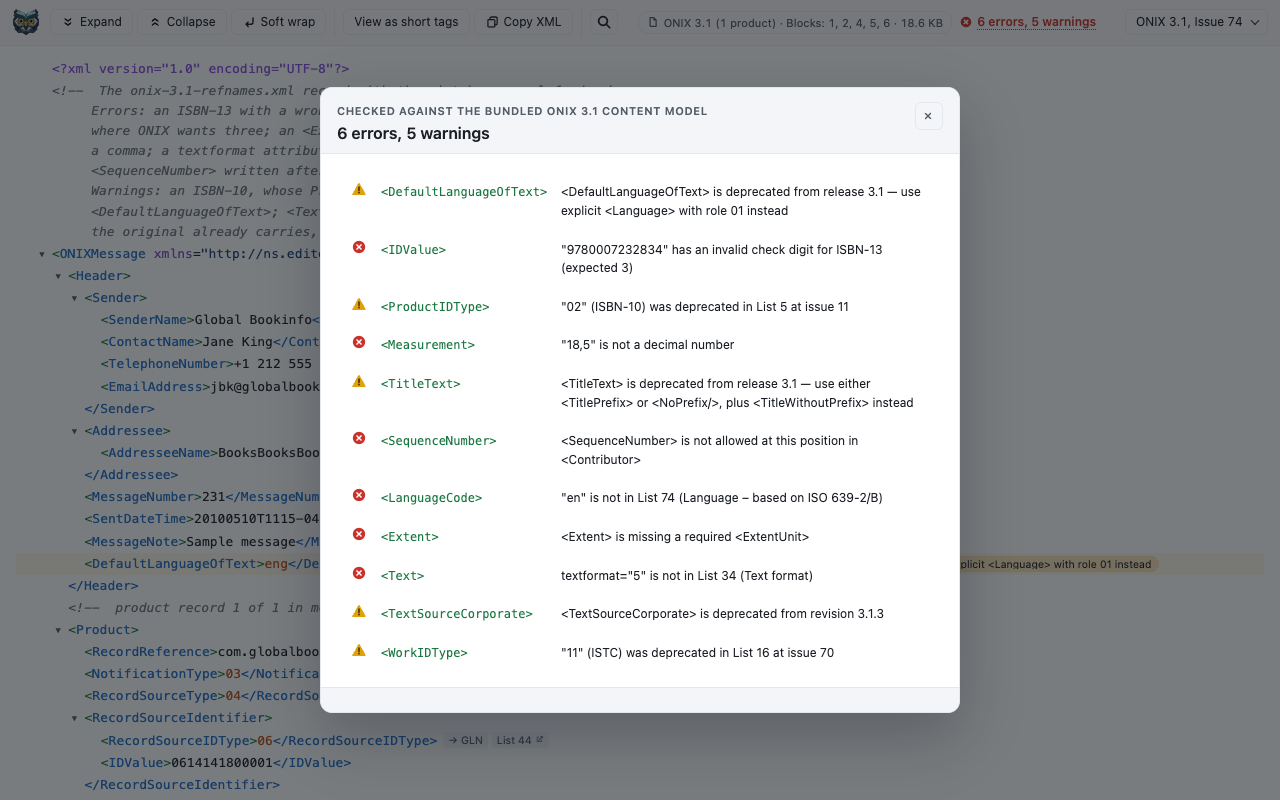Collapse the Header node
The height and width of the screenshot is (800, 1280).
(x=58, y=276)
